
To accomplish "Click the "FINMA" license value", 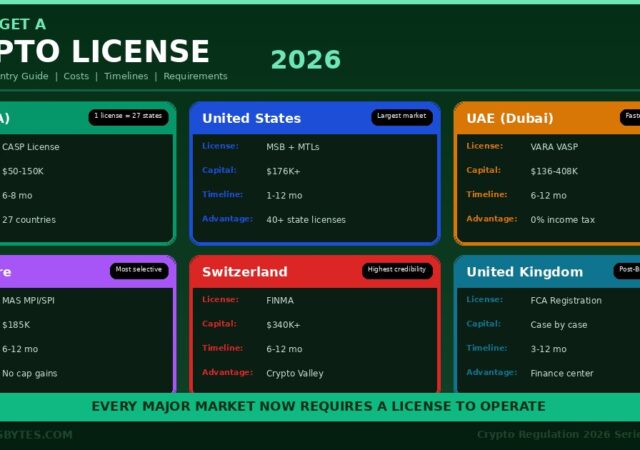I will (x=280, y=301).
